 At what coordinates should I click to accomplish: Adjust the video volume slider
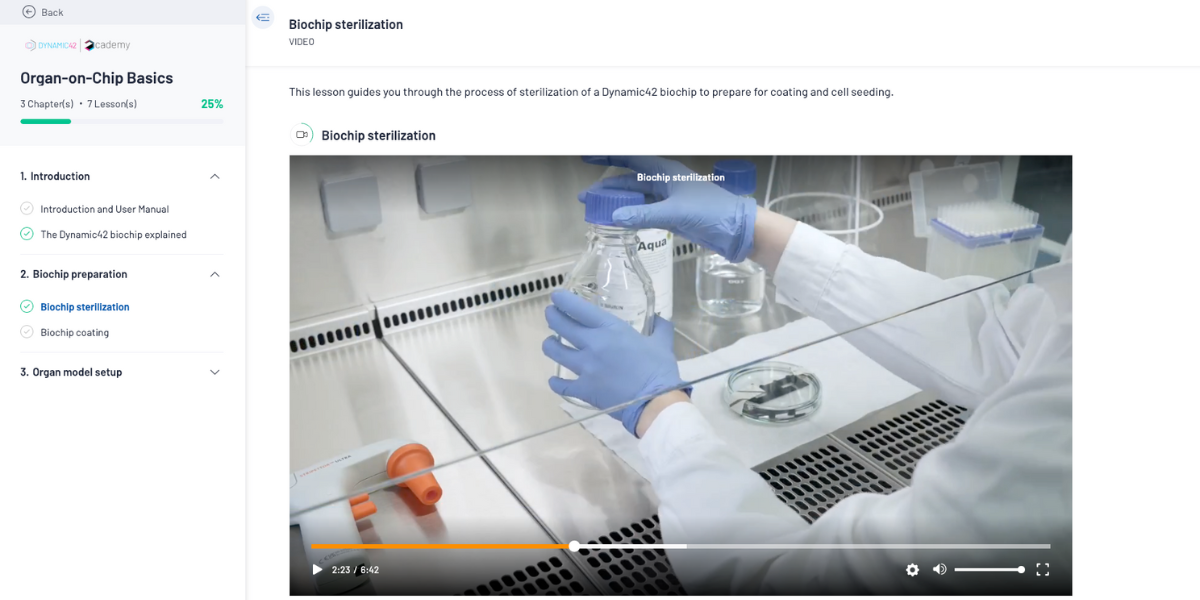pyautogui.click(x=988, y=569)
